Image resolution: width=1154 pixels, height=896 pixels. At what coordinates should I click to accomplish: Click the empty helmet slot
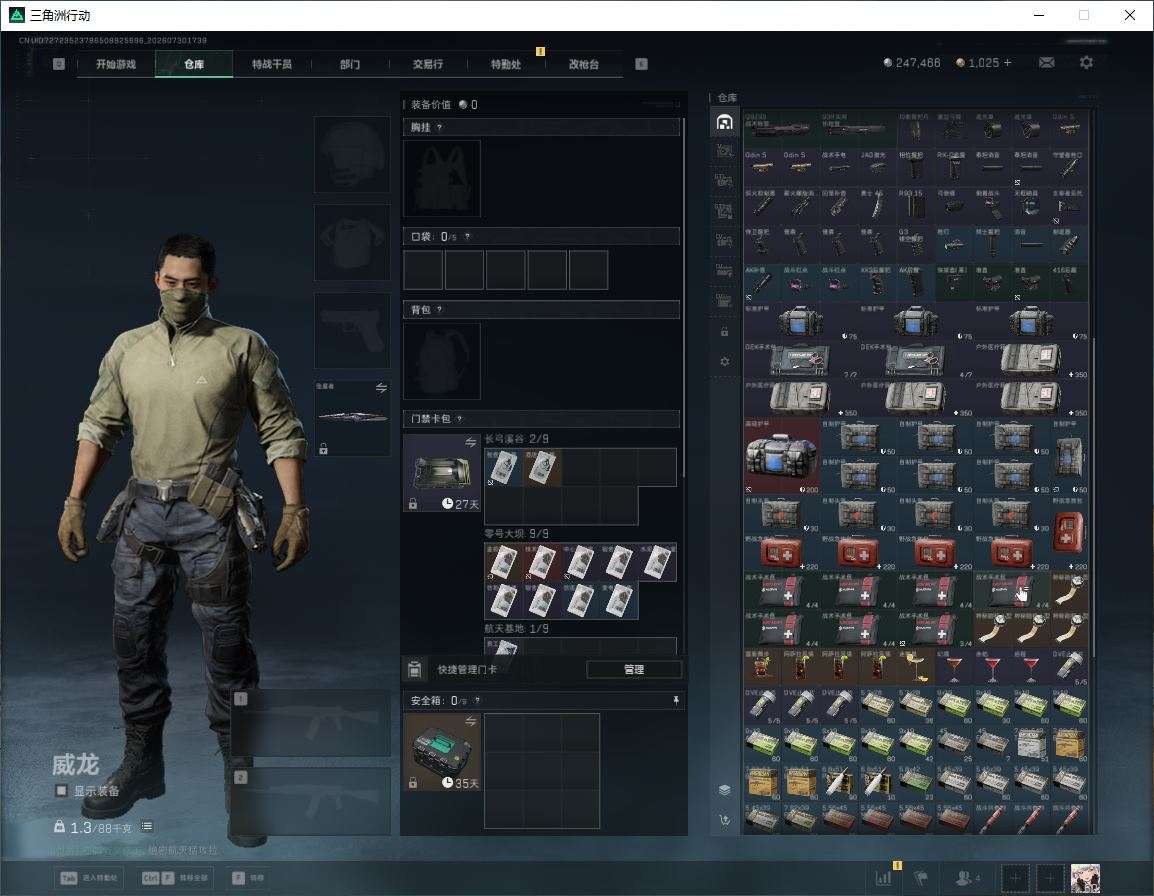coord(353,155)
